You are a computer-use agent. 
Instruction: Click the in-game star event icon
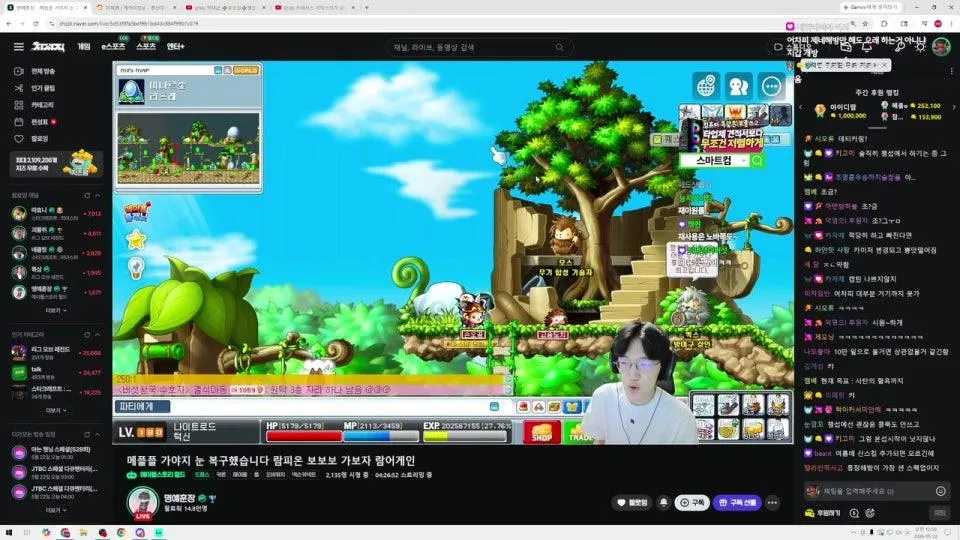pos(136,239)
